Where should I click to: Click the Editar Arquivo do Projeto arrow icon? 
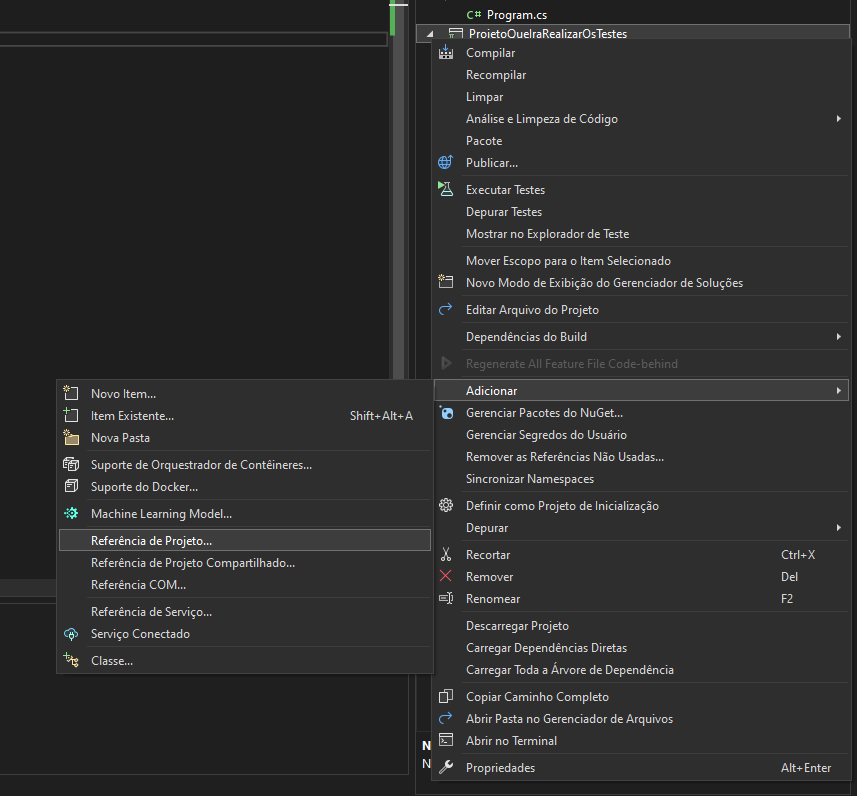(x=445, y=309)
